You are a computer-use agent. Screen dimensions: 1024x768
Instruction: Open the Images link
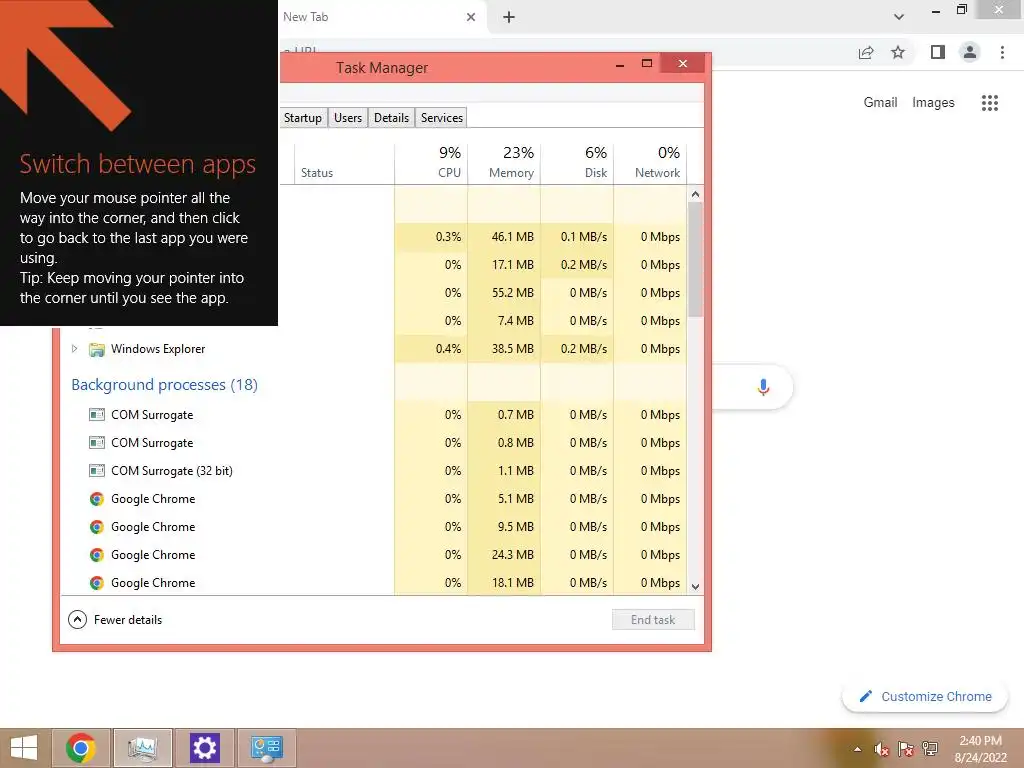click(x=933, y=103)
